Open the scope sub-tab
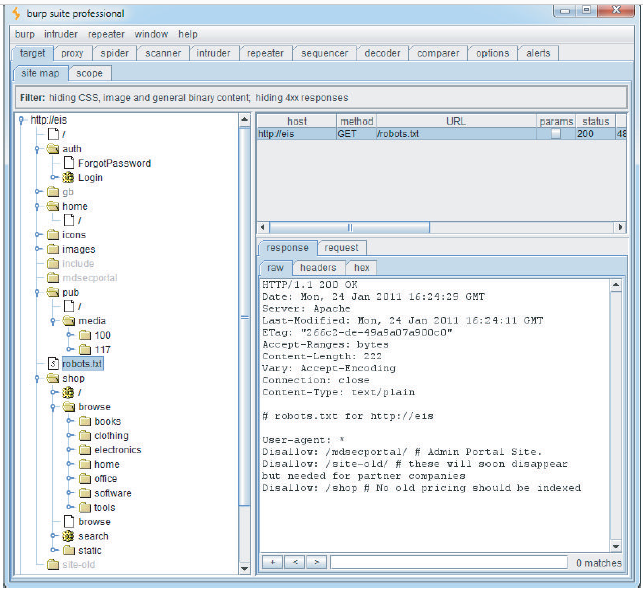Screen dimensions: 643x592 click(89, 73)
